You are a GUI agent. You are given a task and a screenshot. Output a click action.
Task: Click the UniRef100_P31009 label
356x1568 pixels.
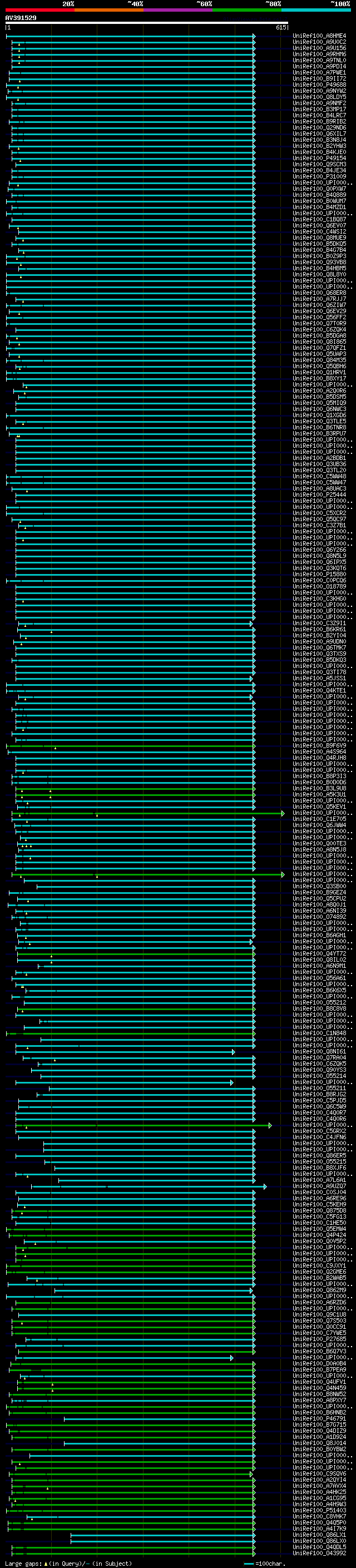[319, 176]
